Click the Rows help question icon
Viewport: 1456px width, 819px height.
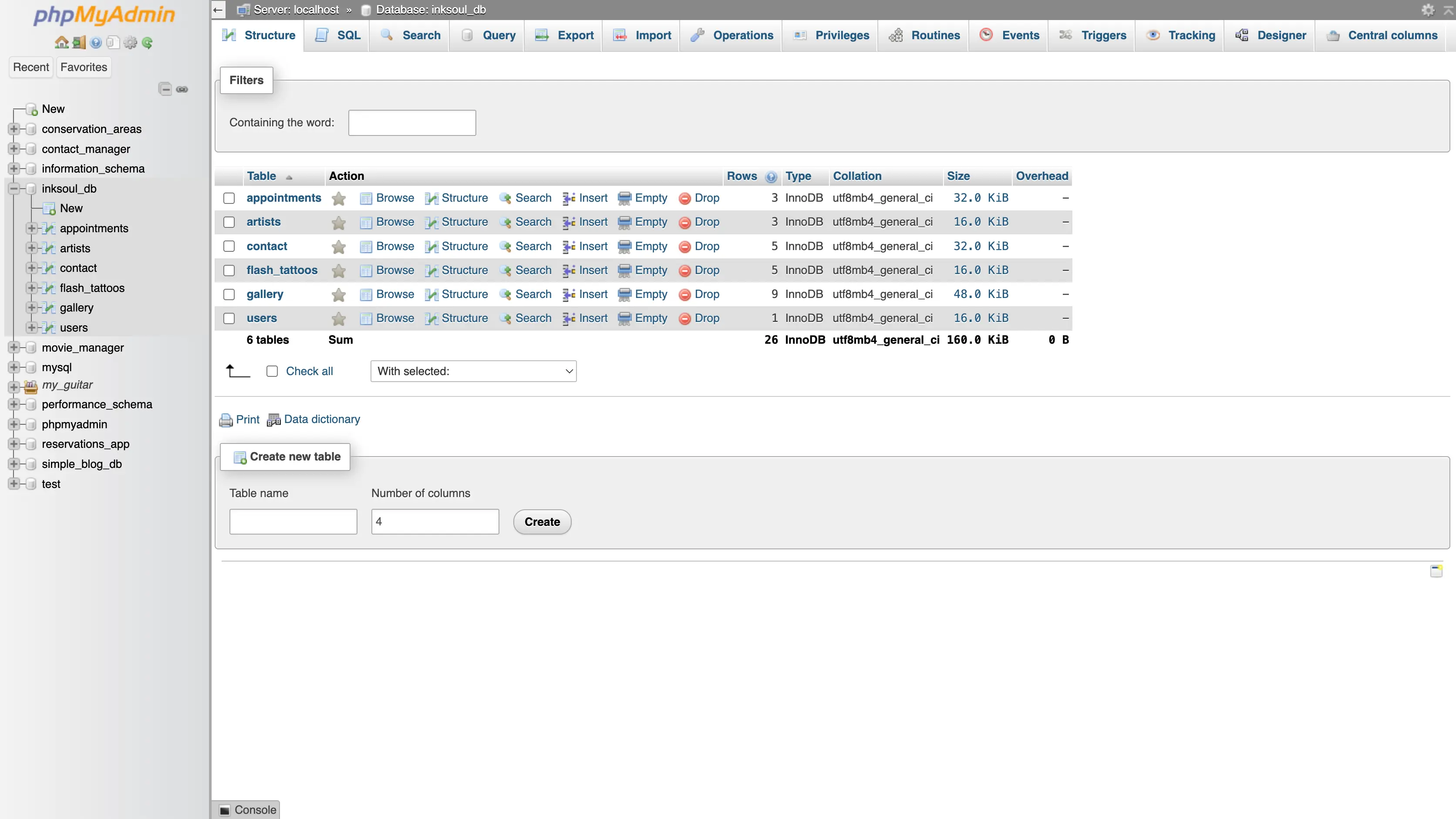[771, 176]
